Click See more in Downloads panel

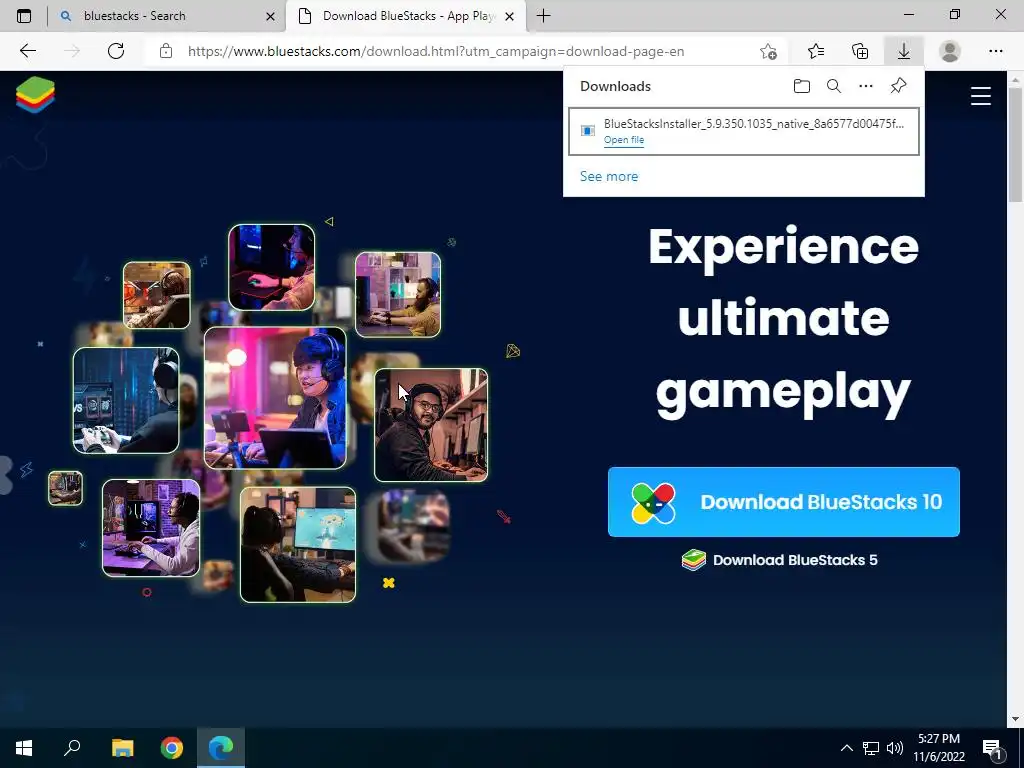pyautogui.click(x=609, y=176)
